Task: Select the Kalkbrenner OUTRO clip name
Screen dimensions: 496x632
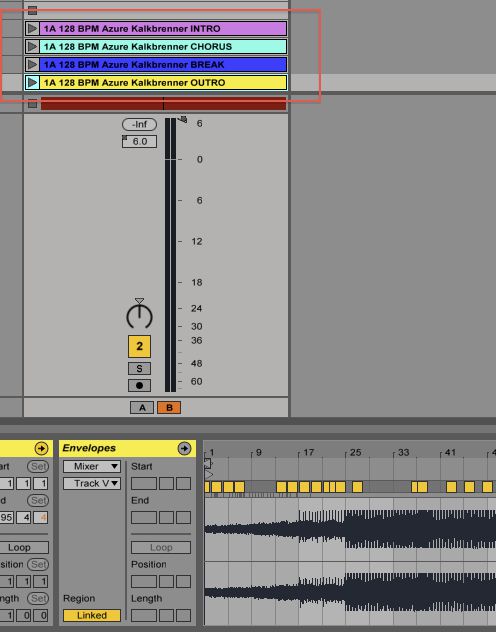Action: pos(163,83)
